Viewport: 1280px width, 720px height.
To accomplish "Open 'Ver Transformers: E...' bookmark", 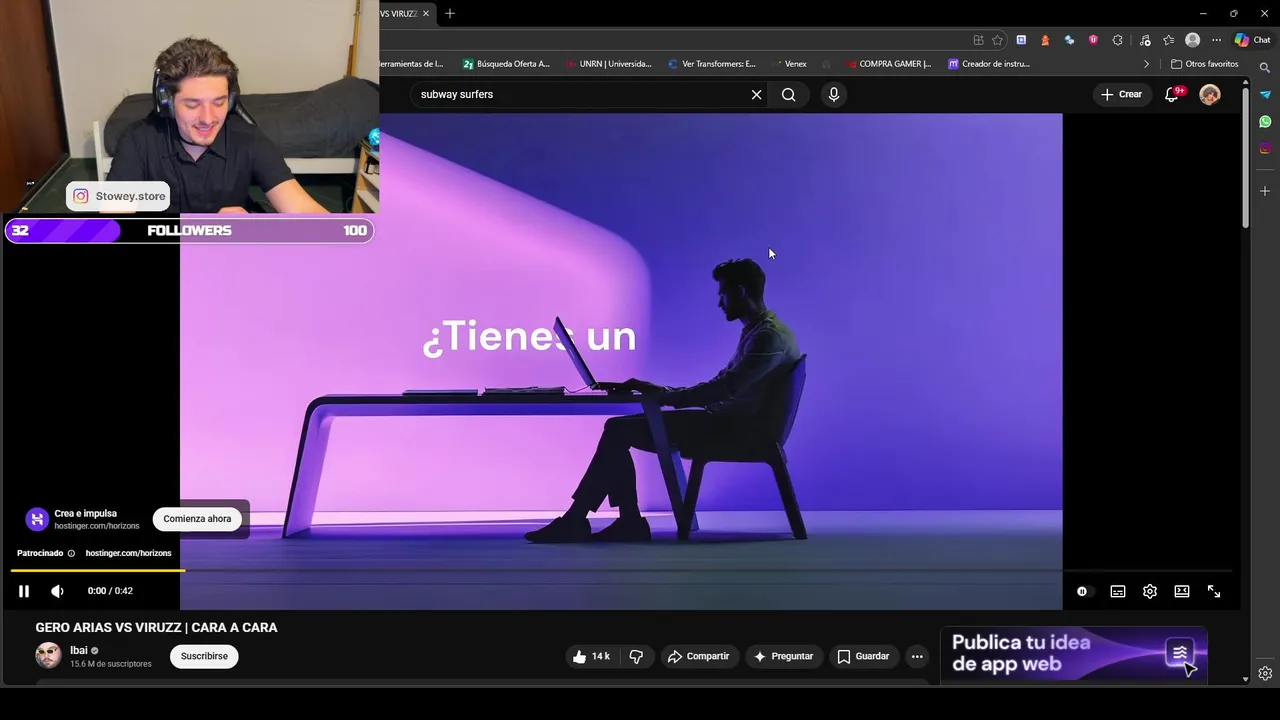I will 711,64.
